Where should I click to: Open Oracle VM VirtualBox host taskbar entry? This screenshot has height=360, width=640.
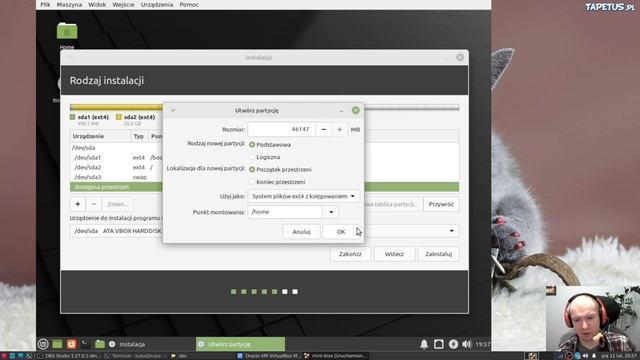point(269,356)
